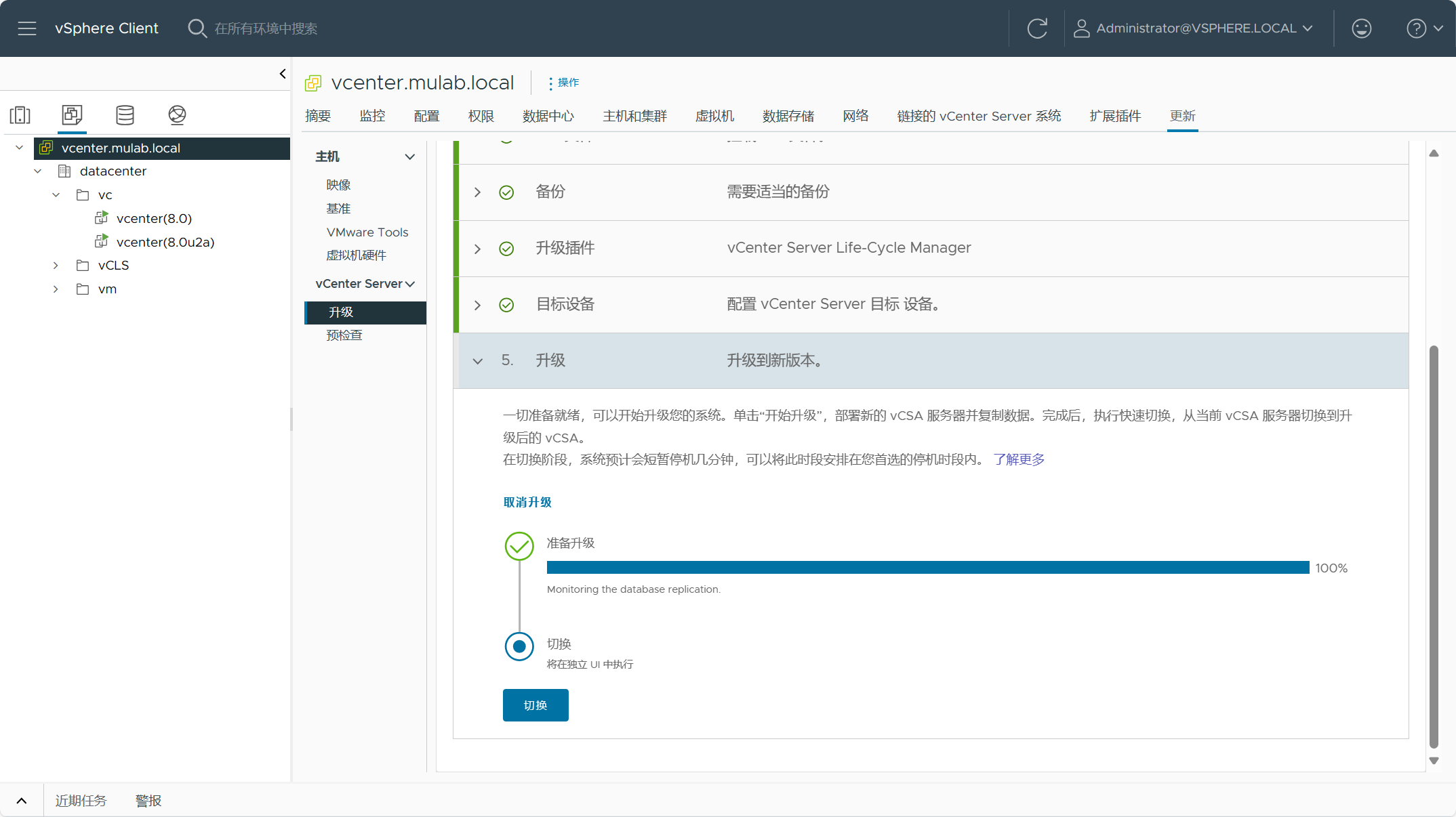Select the 更新 tab
Viewport: 1456px width, 817px height.
tap(1183, 116)
